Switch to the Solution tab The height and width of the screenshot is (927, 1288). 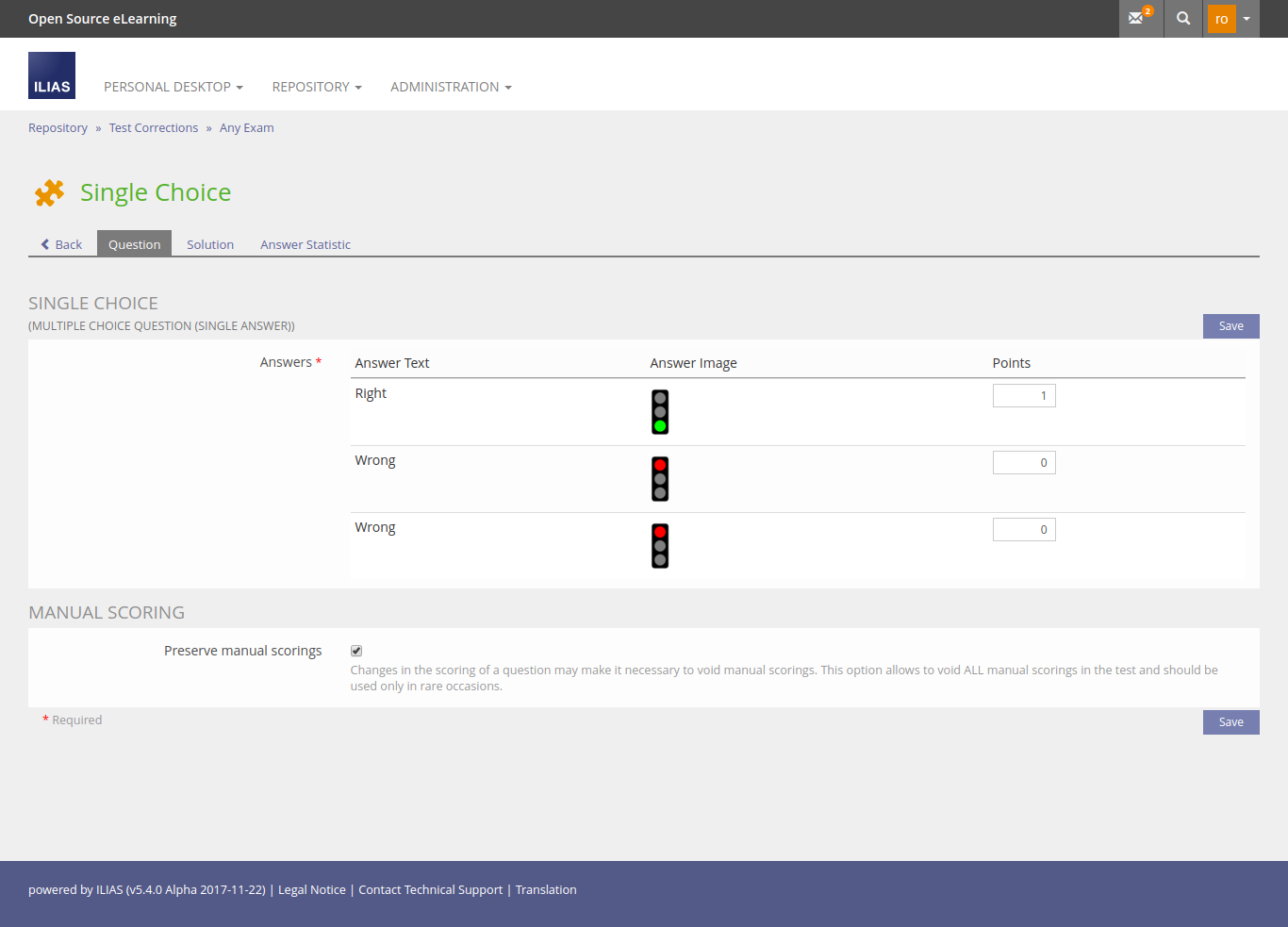point(210,244)
